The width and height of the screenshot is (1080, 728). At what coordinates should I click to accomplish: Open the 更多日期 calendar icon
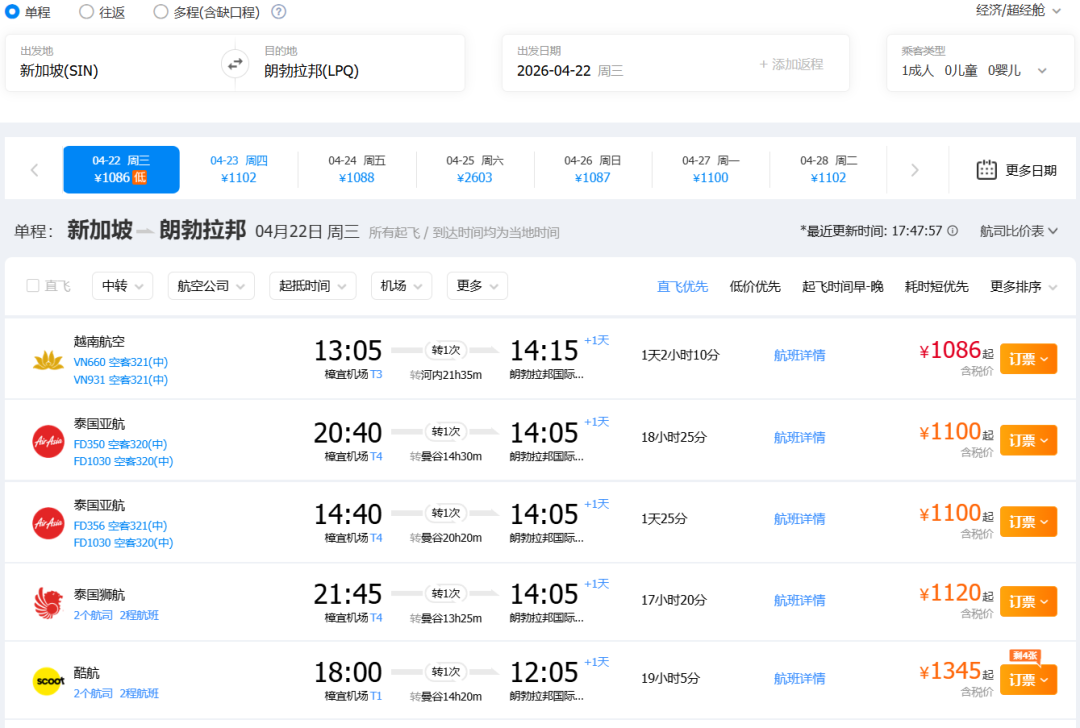pos(986,170)
